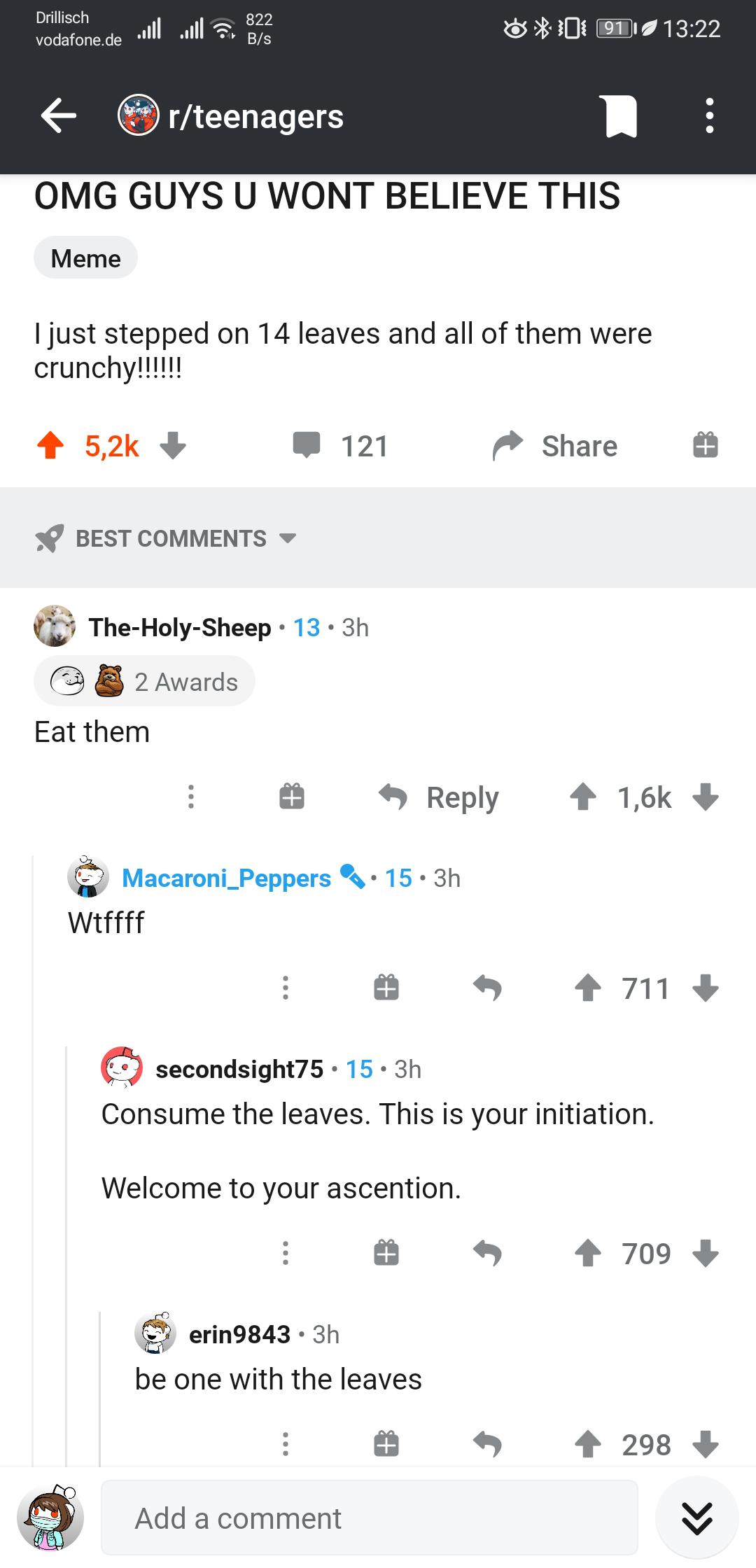Open the comments count on the post
The height and width of the screenshot is (1568, 756).
coord(341,446)
